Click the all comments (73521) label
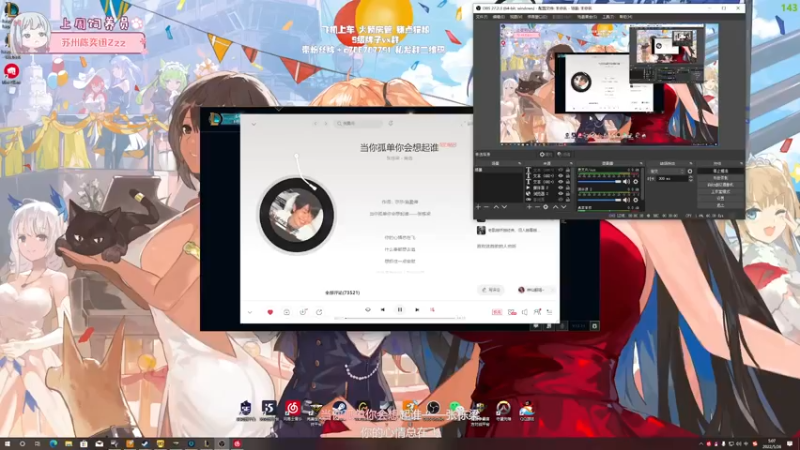Screen dimensions: 800x450 coord(342,293)
